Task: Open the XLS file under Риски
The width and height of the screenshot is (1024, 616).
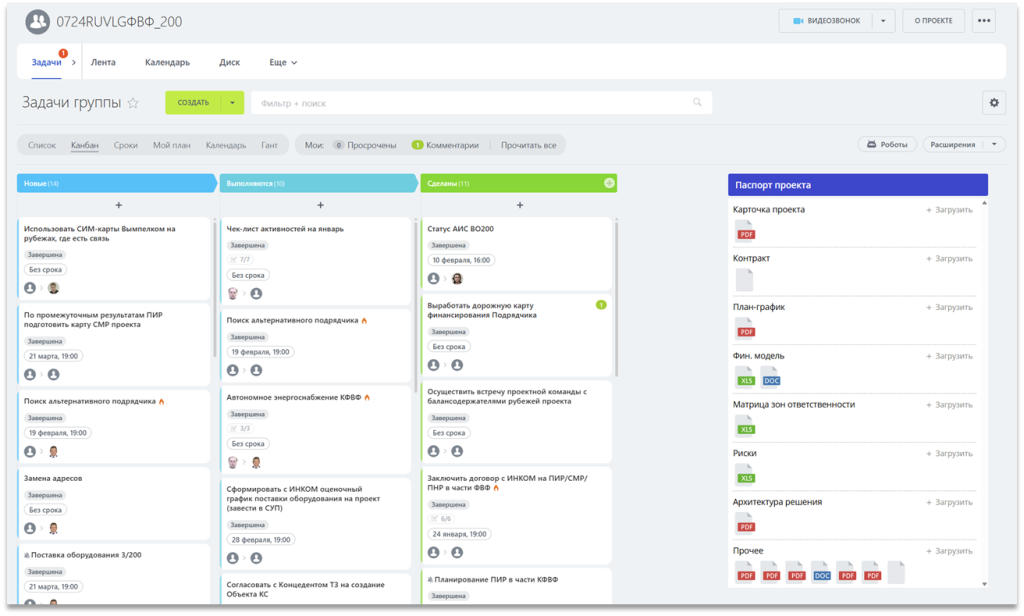Action: 745,475
